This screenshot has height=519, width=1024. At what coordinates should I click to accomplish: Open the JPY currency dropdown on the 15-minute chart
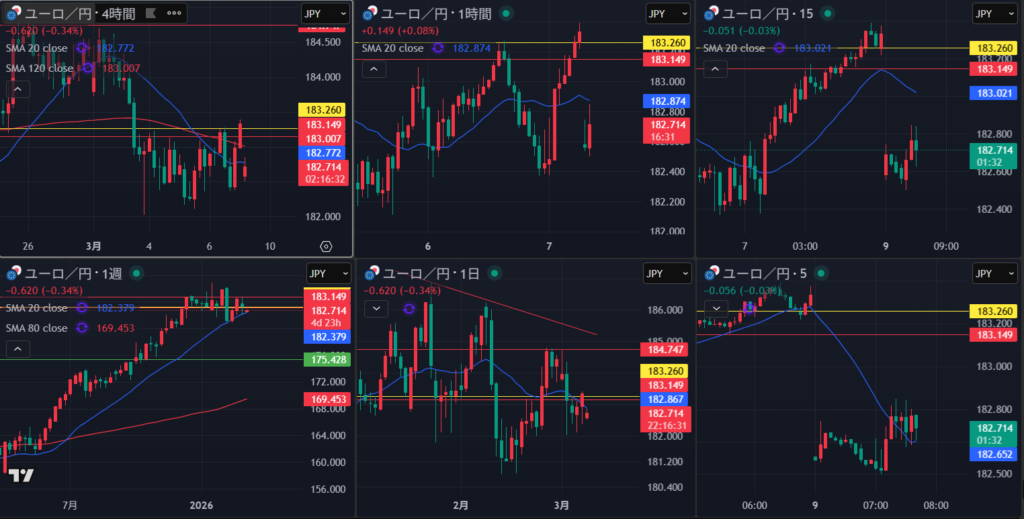tap(996, 13)
